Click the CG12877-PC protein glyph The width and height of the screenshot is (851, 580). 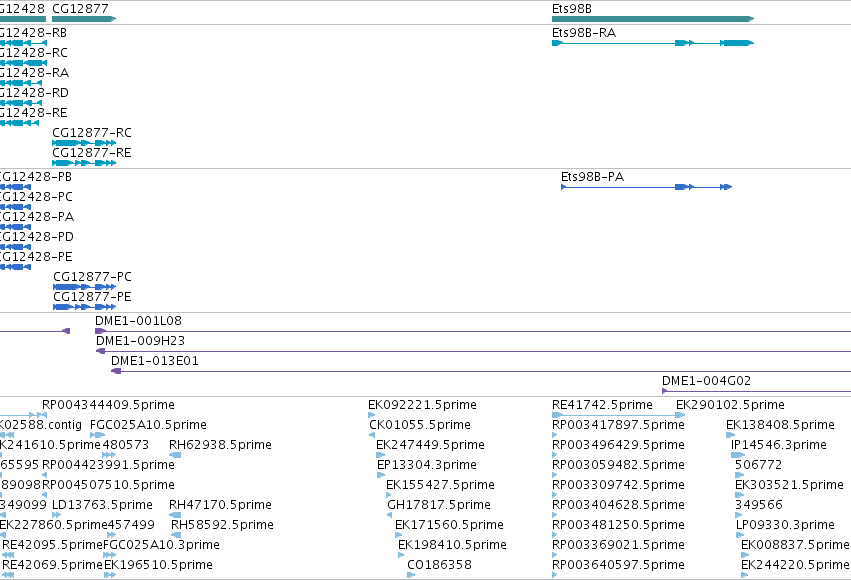click(85, 287)
